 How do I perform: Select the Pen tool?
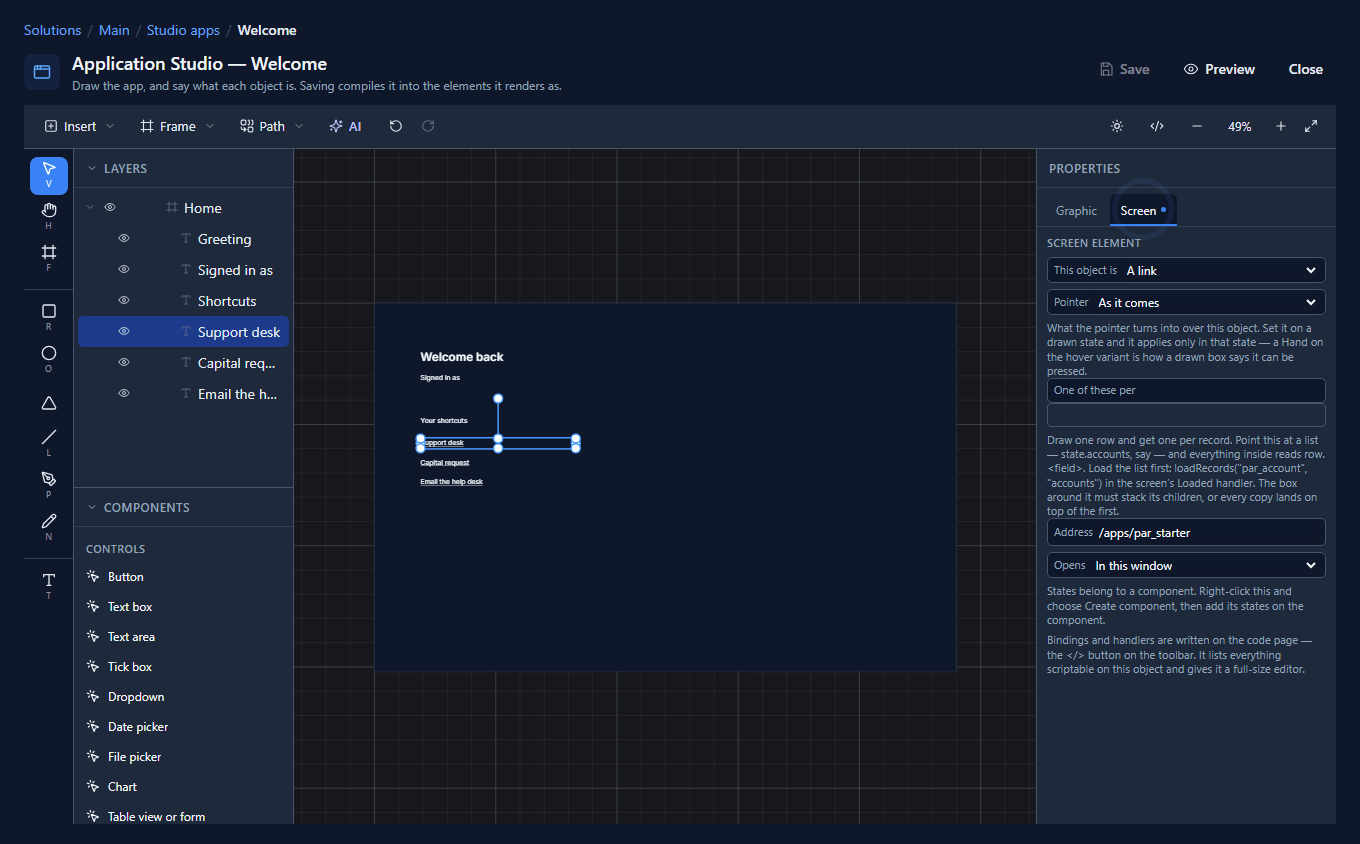click(x=49, y=484)
